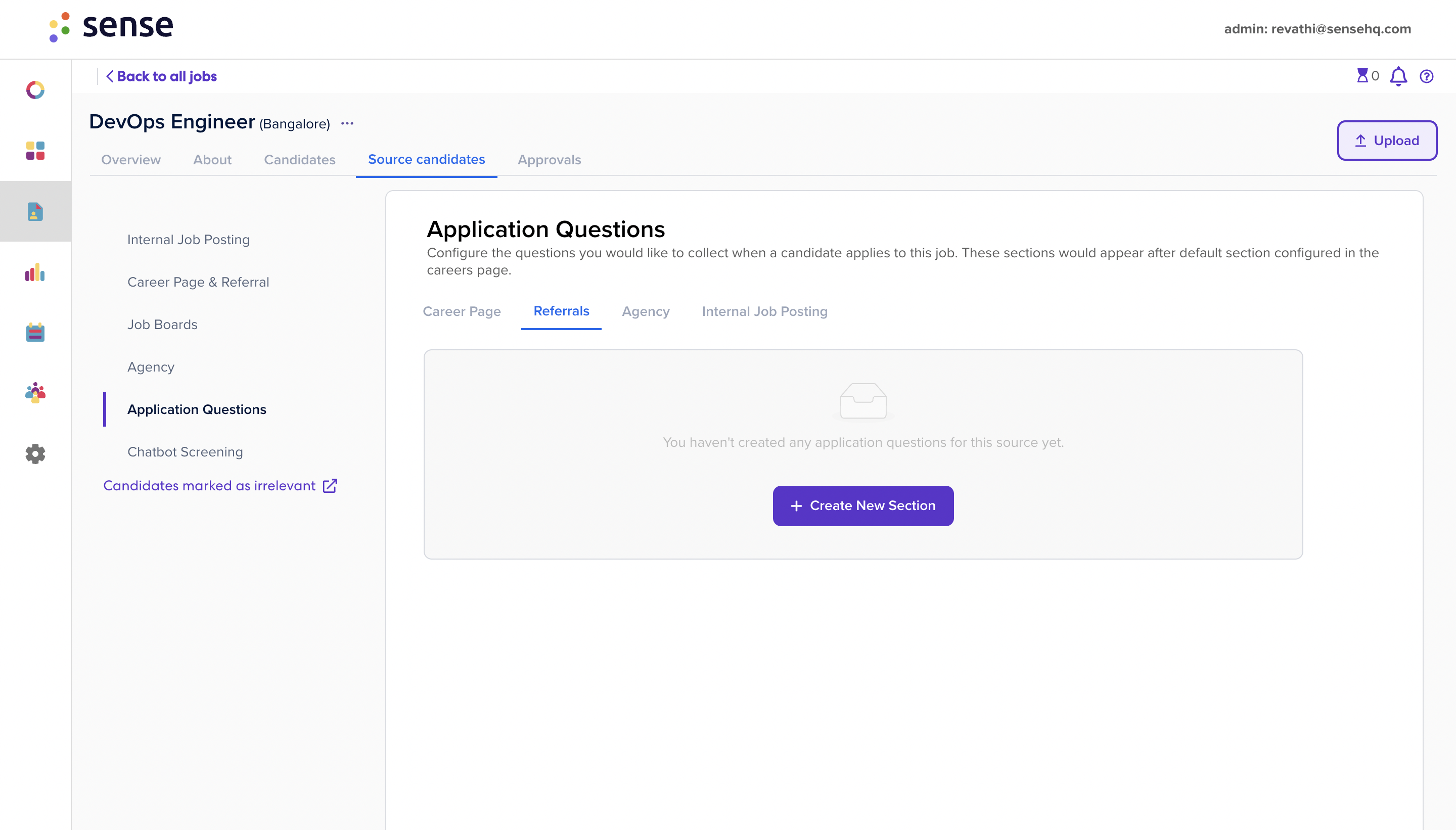Open the people group icon in sidebar
The width and height of the screenshot is (1456, 830).
pos(35,393)
